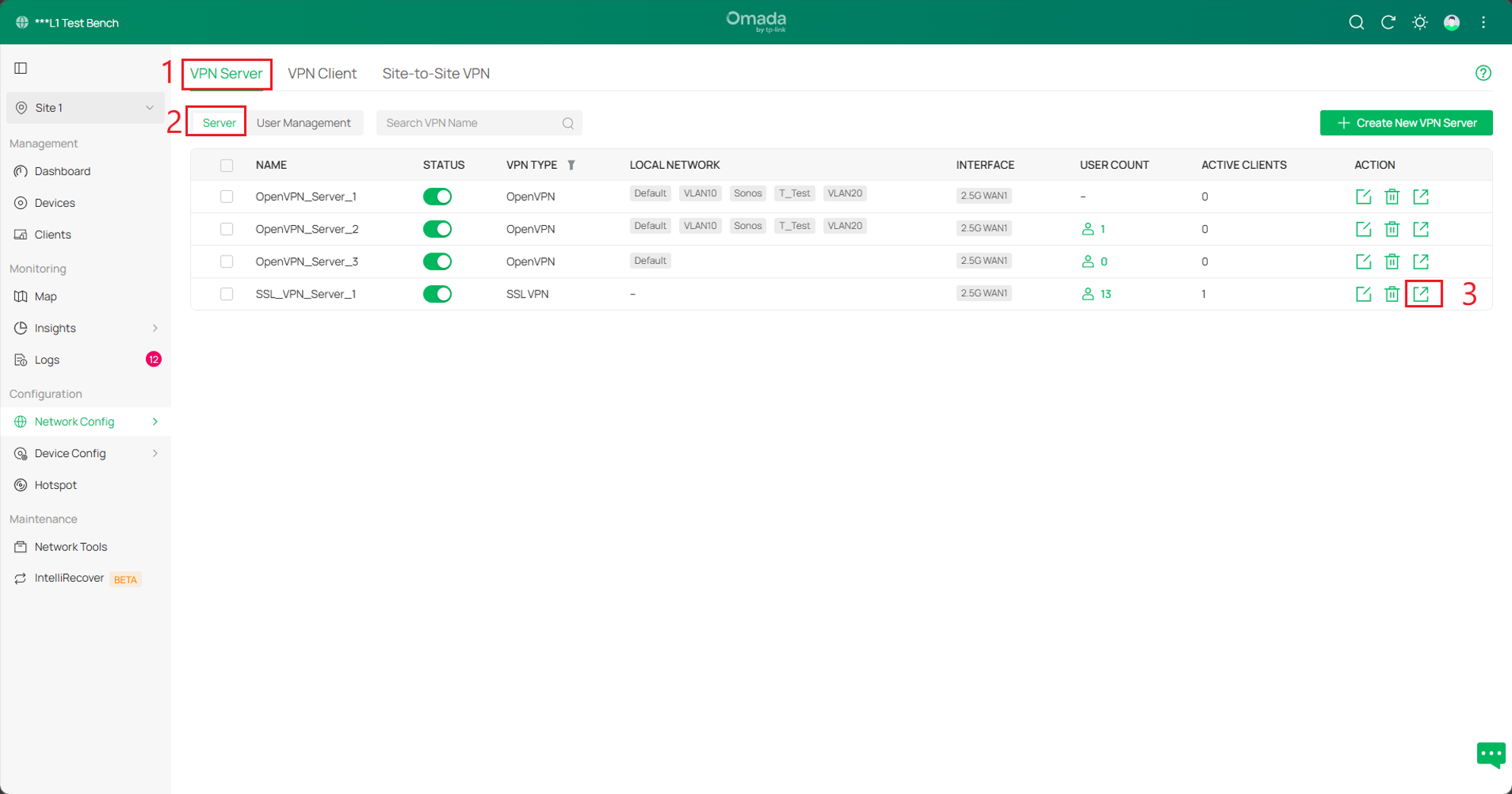The height and width of the screenshot is (794, 1512).
Task: Open user count 1 for OpenVPN_Server_2
Action: point(1093,229)
